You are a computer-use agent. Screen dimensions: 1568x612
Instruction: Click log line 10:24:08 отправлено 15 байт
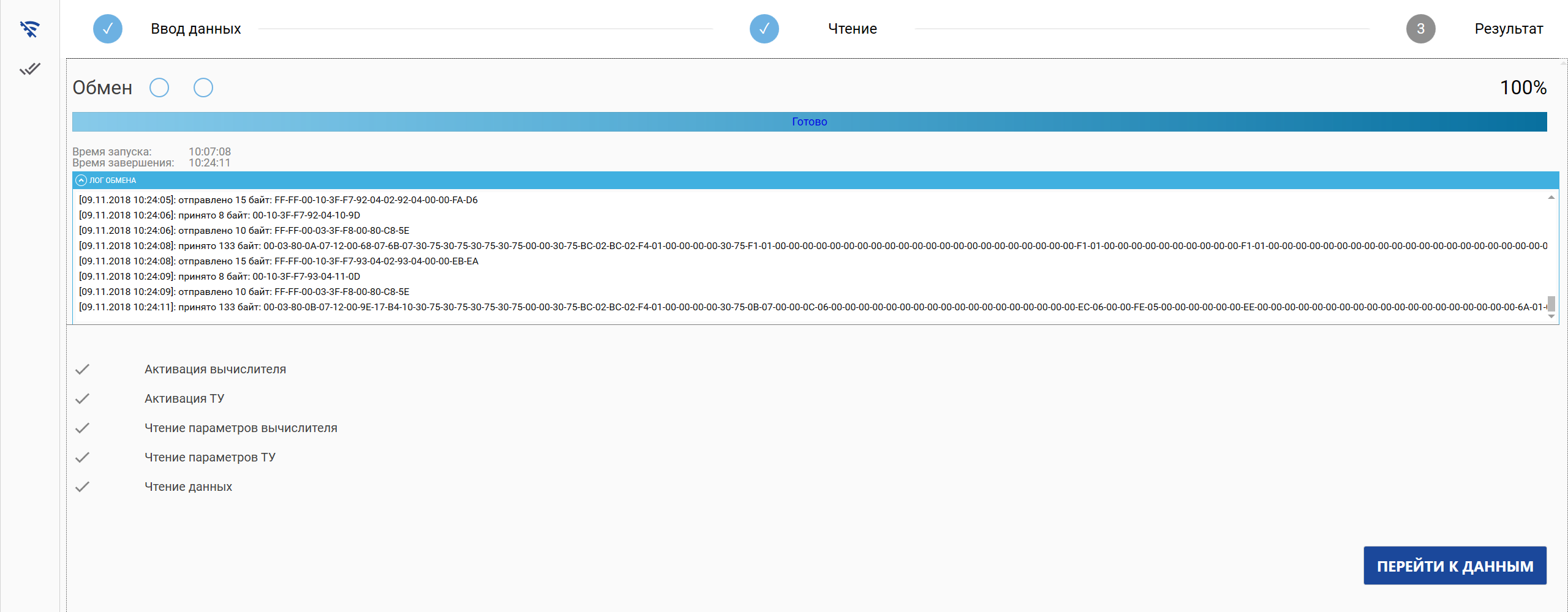click(x=279, y=261)
